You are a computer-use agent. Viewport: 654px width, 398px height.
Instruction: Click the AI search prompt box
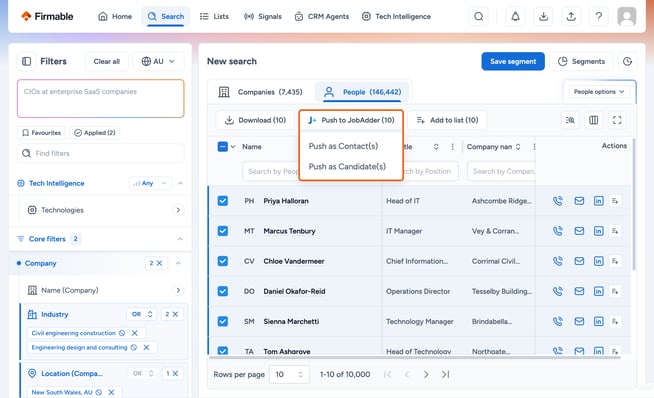pyautogui.click(x=101, y=98)
